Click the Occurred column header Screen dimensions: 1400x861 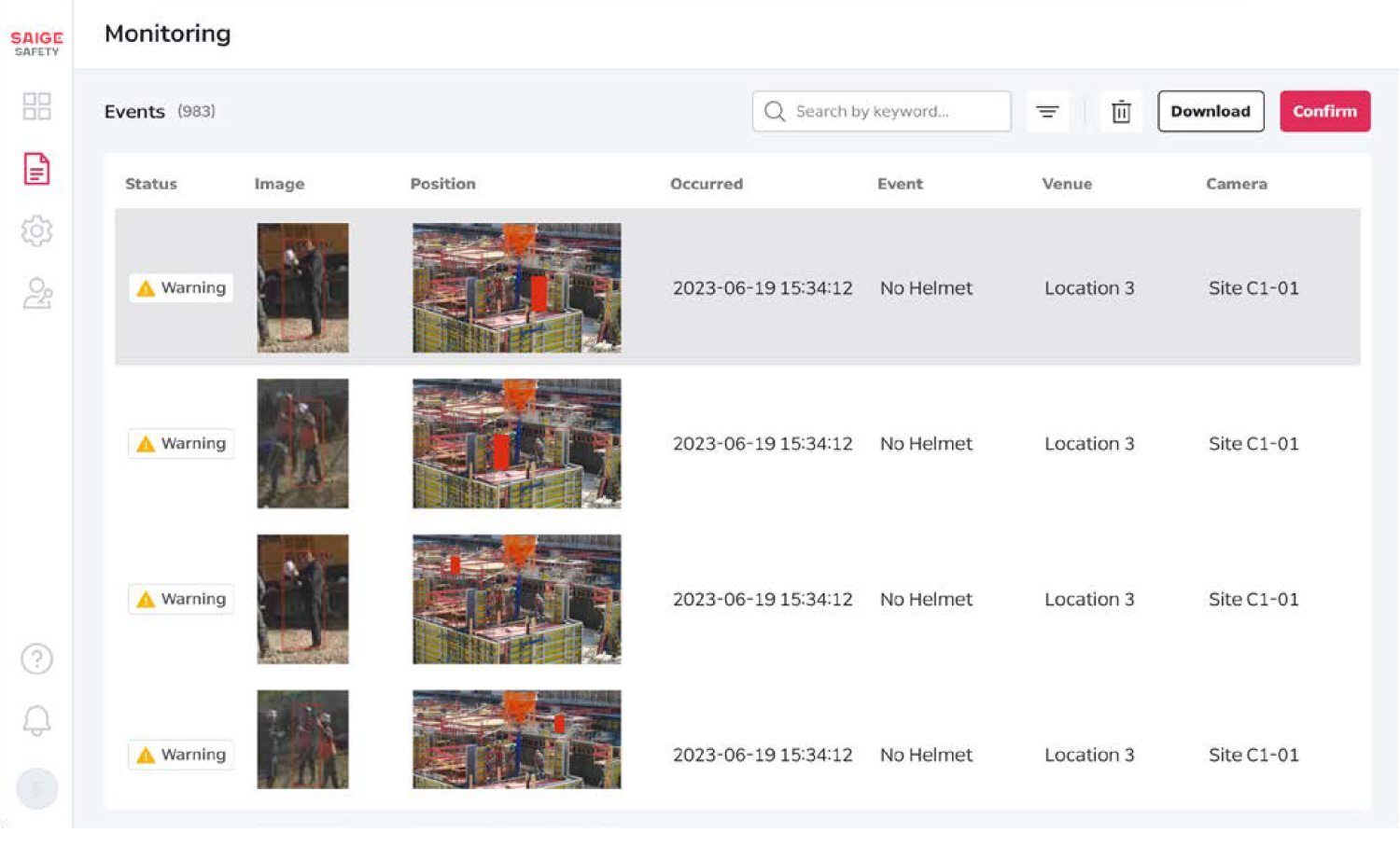pyautogui.click(x=707, y=184)
